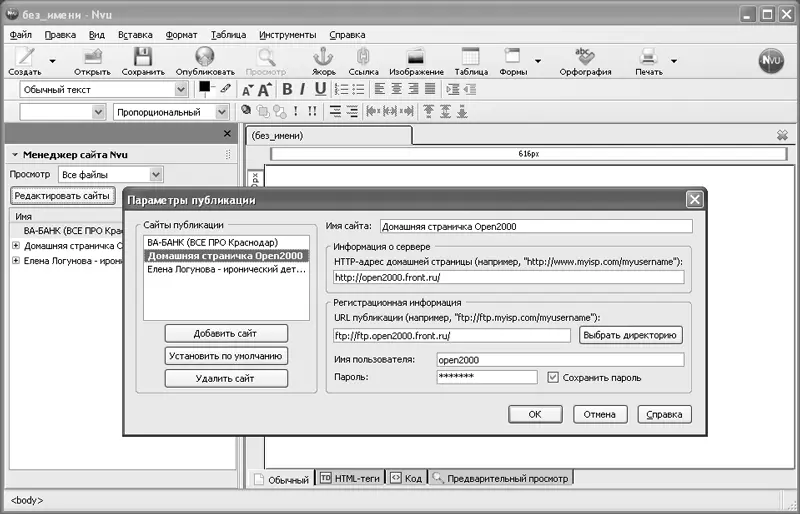Select Елена Логунова site in publication list

226,269
